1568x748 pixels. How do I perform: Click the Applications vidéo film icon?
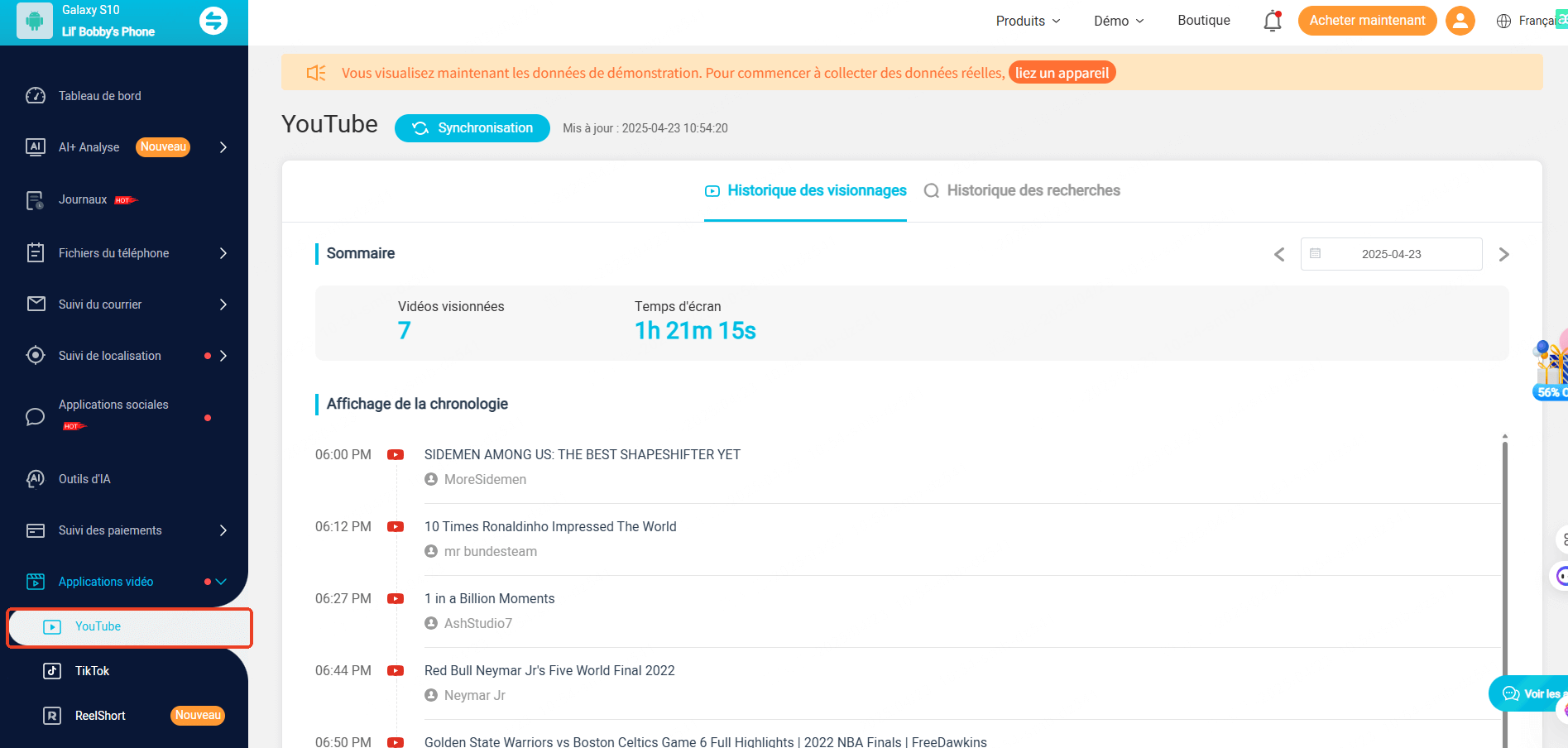[36, 582]
